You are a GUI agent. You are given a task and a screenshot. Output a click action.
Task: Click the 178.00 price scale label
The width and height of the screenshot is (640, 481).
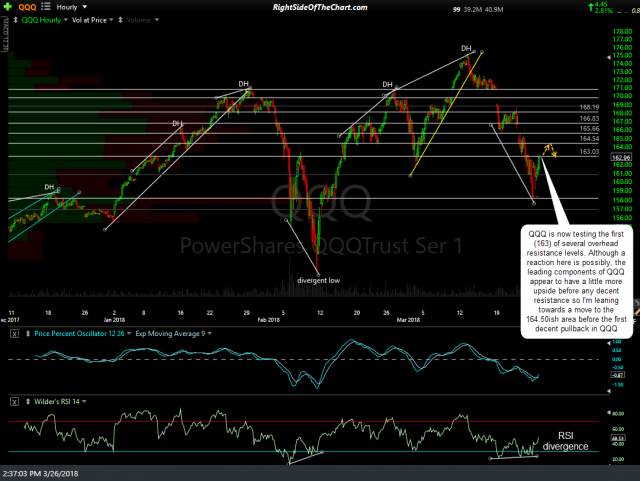pyautogui.click(x=622, y=32)
